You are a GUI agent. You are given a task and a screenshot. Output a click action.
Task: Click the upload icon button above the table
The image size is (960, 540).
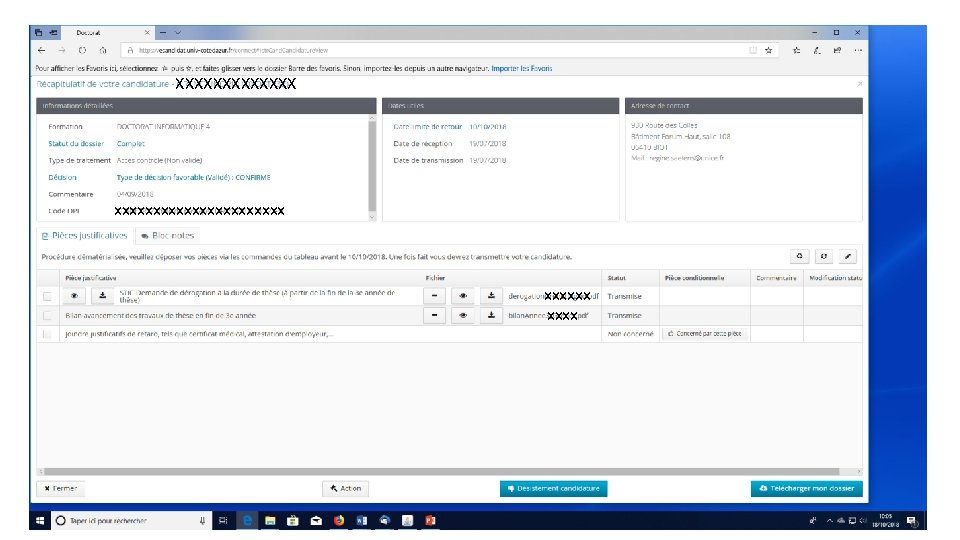point(799,257)
